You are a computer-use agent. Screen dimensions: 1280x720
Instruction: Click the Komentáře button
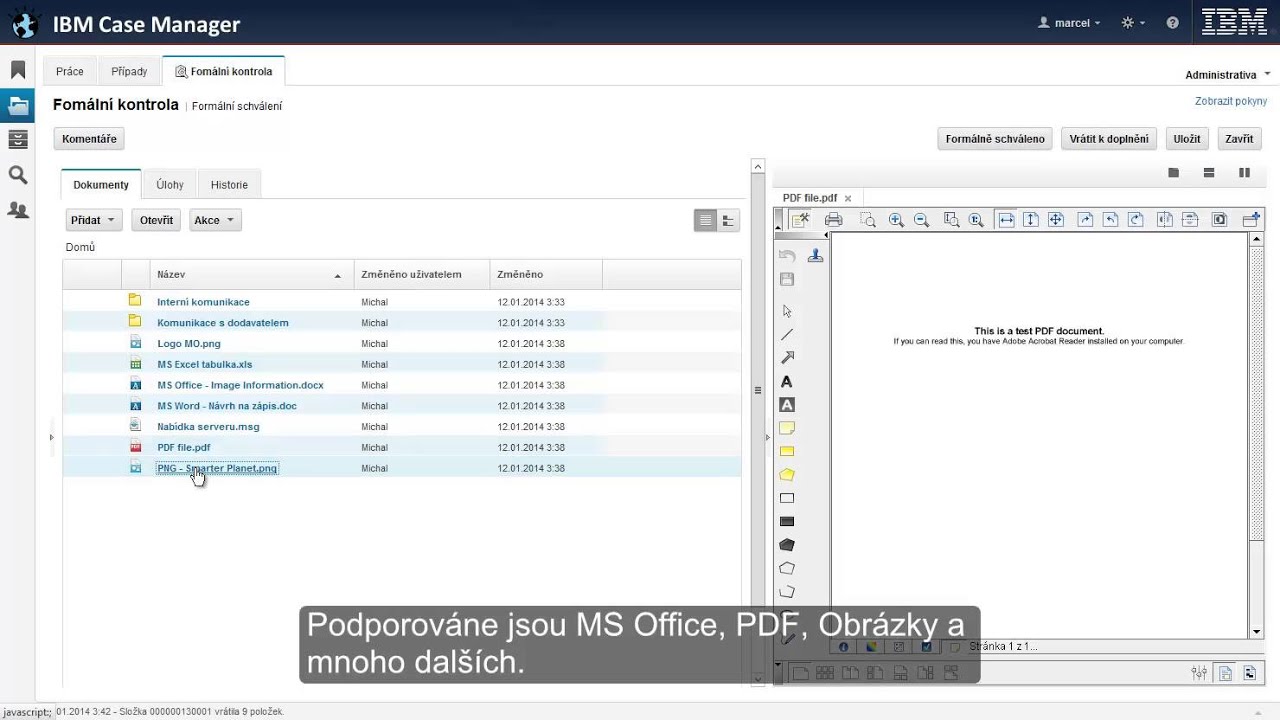click(89, 139)
